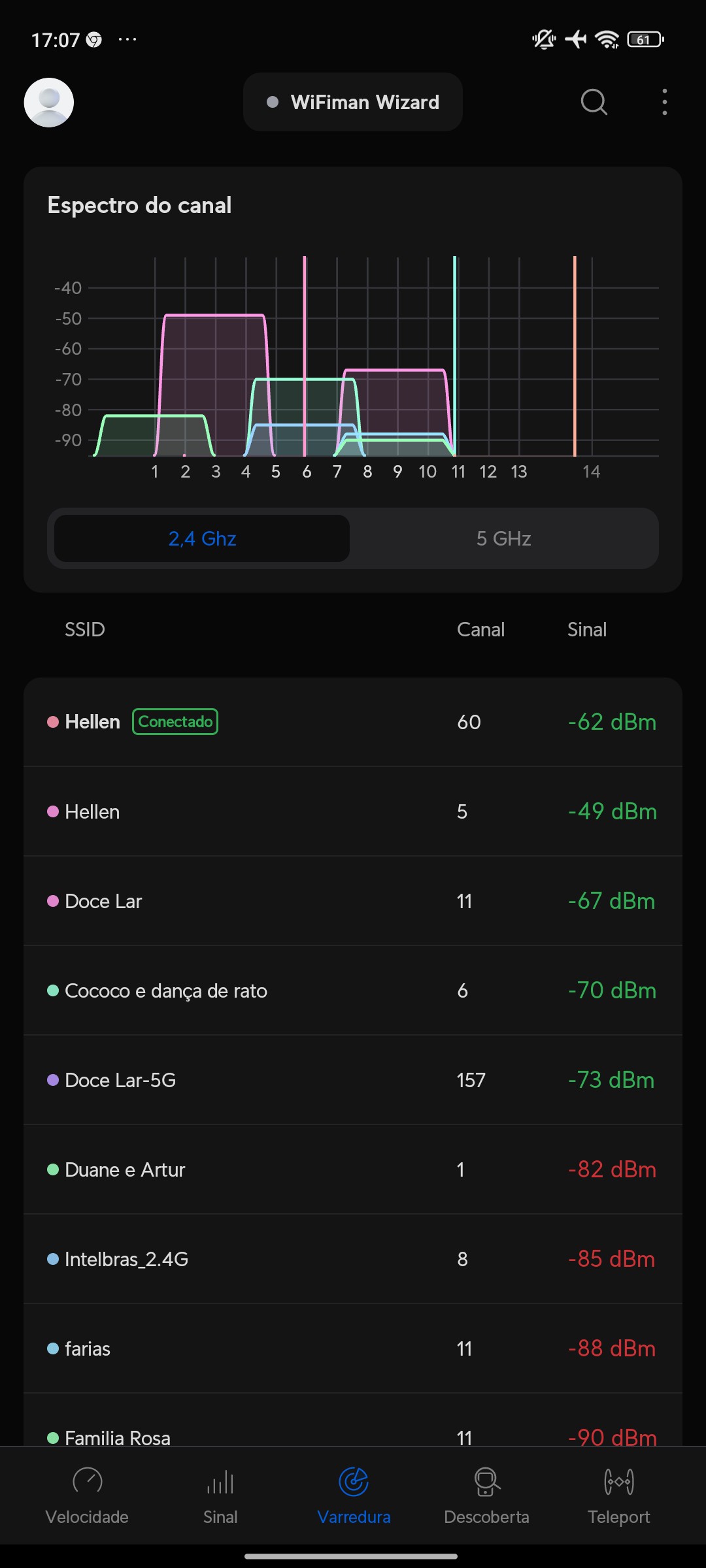706x1568 pixels.
Task: Open Duane e Artur network details
Action: tap(353, 1169)
